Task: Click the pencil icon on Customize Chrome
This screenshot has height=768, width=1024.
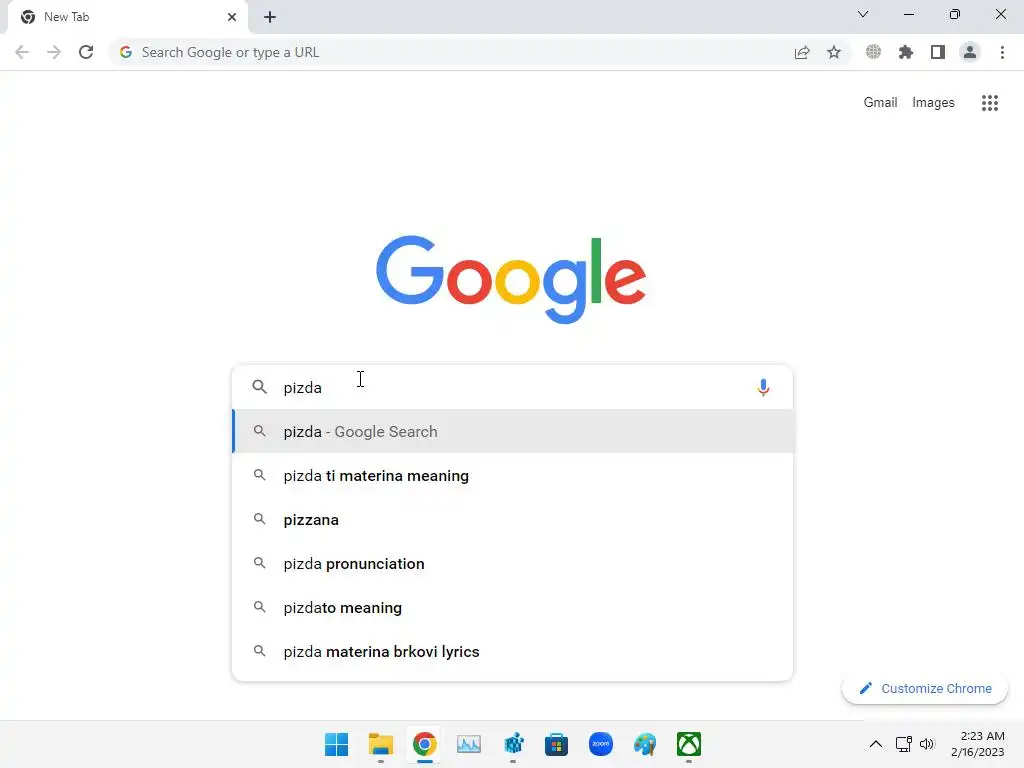Action: coord(865,688)
